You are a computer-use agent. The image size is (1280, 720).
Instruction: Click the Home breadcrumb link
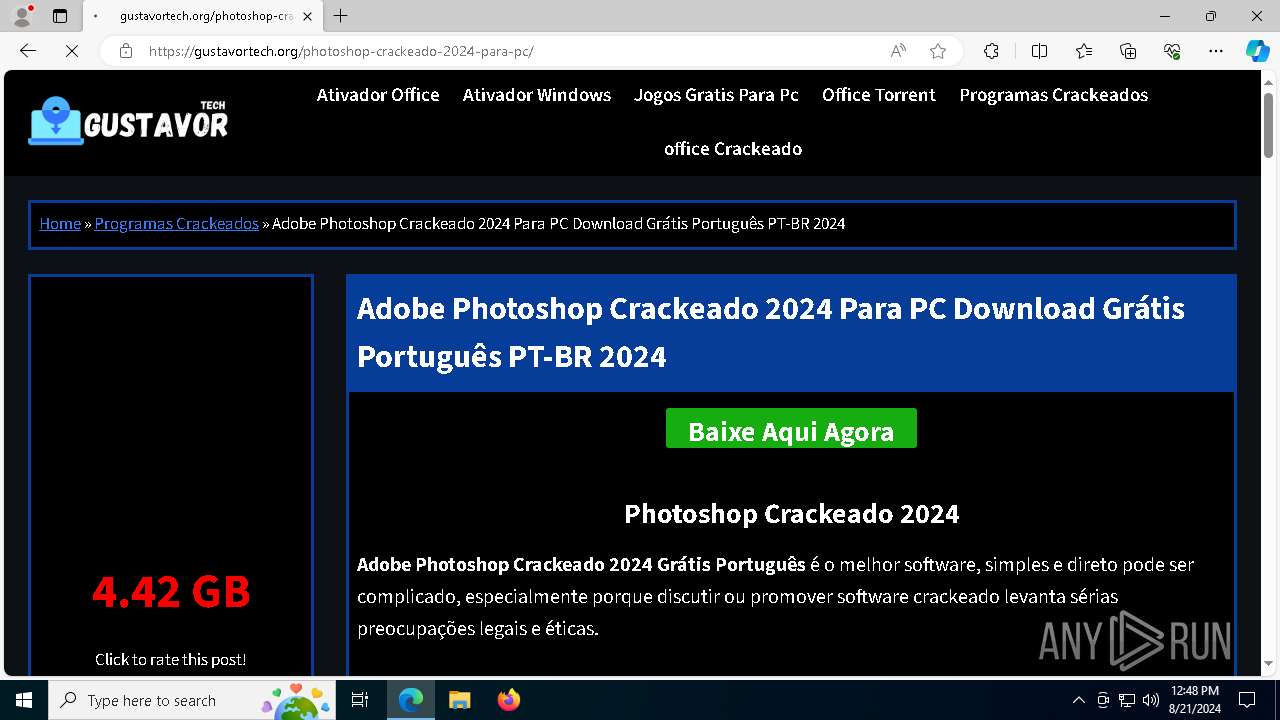coord(60,223)
